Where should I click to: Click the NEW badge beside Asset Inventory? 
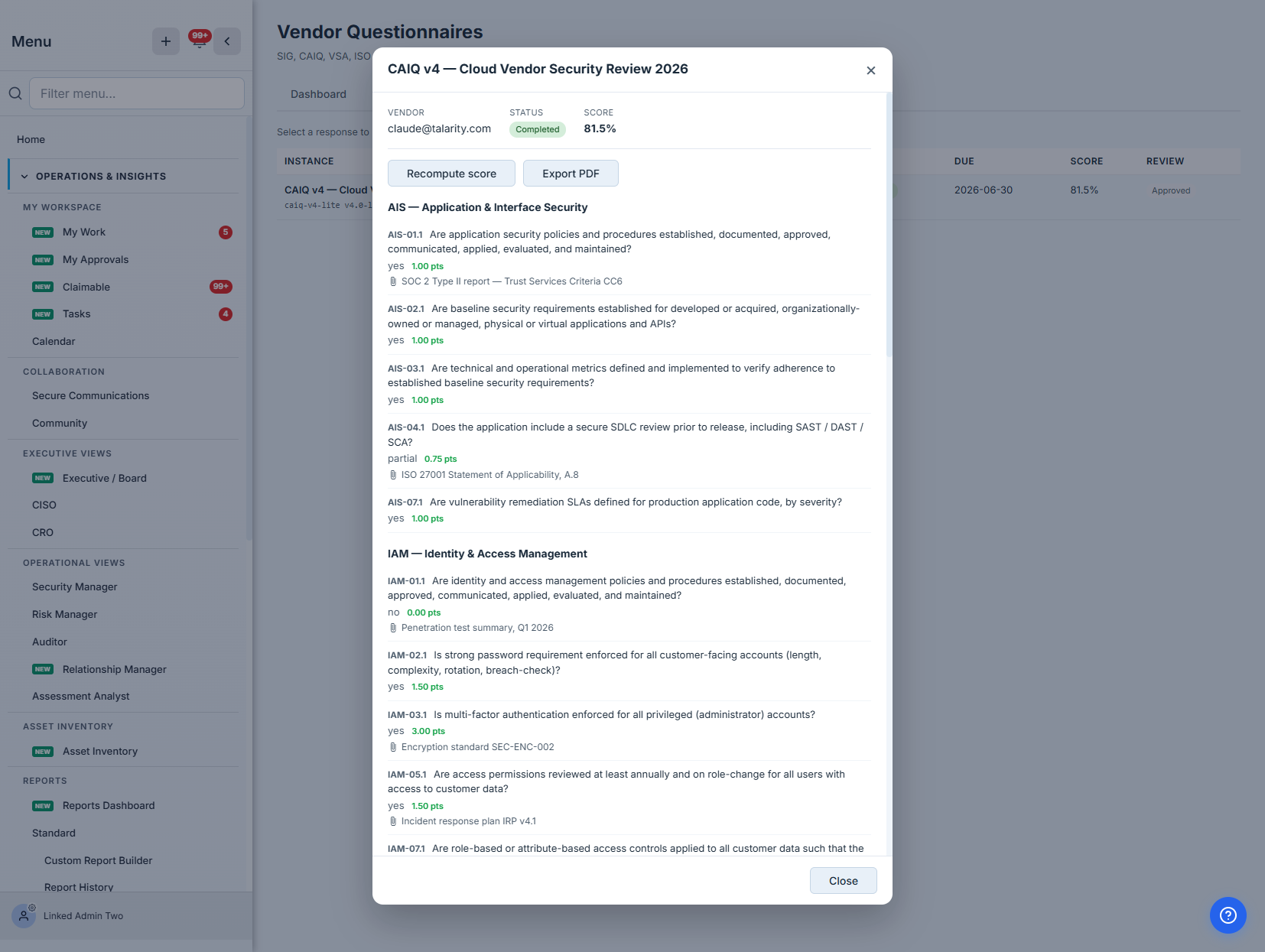[43, 752]
